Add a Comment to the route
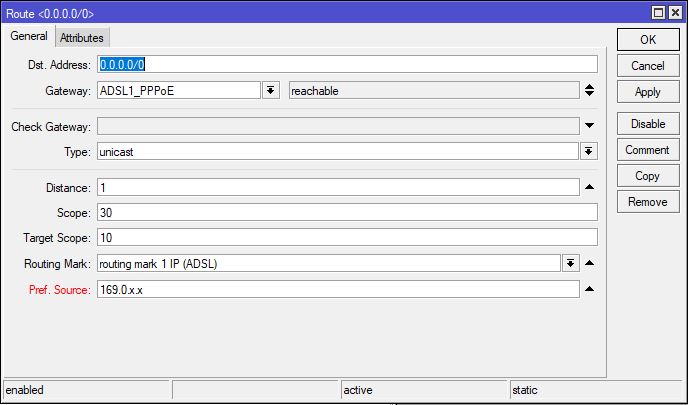 pyautogui.click(x=648, y=150)
